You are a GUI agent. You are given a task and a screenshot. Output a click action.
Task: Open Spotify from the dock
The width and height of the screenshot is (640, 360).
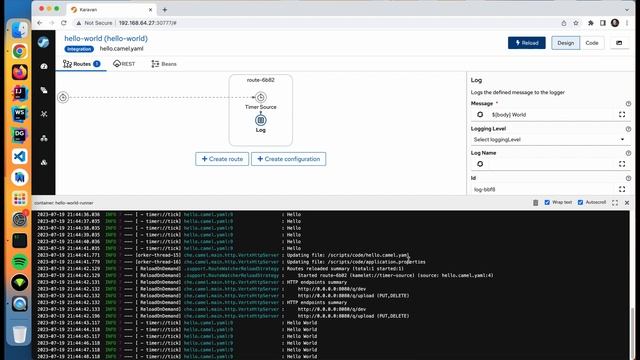pos(20,262)
